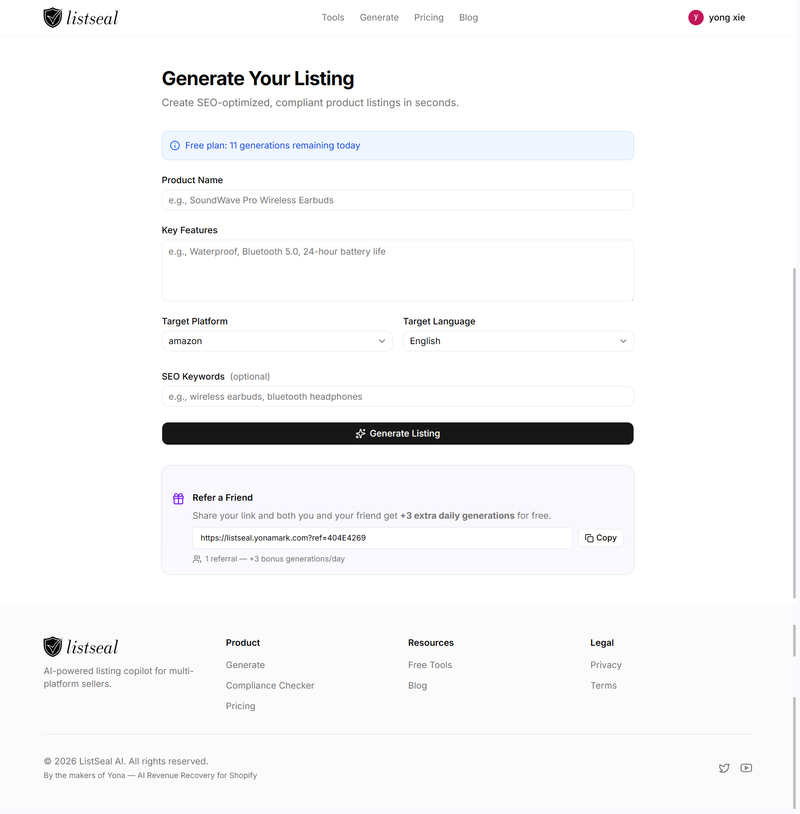Click the footer listseal shield logo
Viewport: 800px width, 814px height.
52,647
